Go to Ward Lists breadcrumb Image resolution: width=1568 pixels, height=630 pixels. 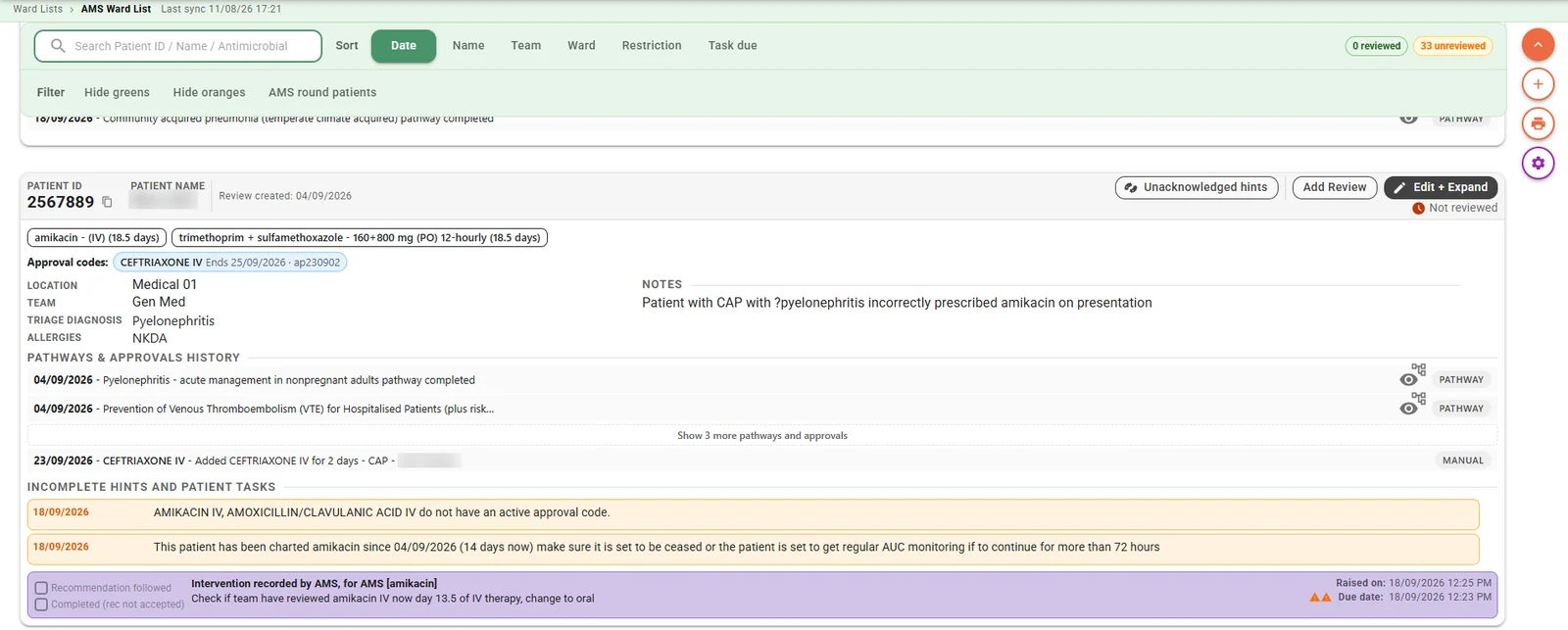38,9
